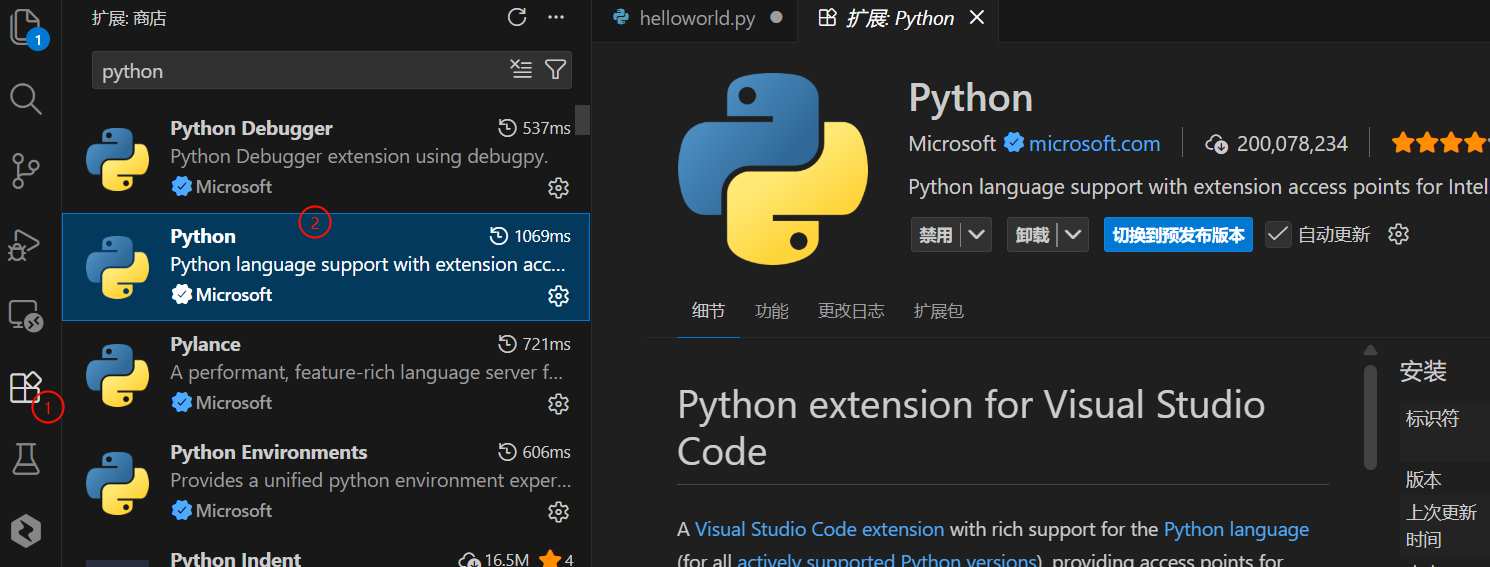Viewport: 1490px width, 567px height.
Task: Open the Testing flask view
Action: (x=25, y=459)
